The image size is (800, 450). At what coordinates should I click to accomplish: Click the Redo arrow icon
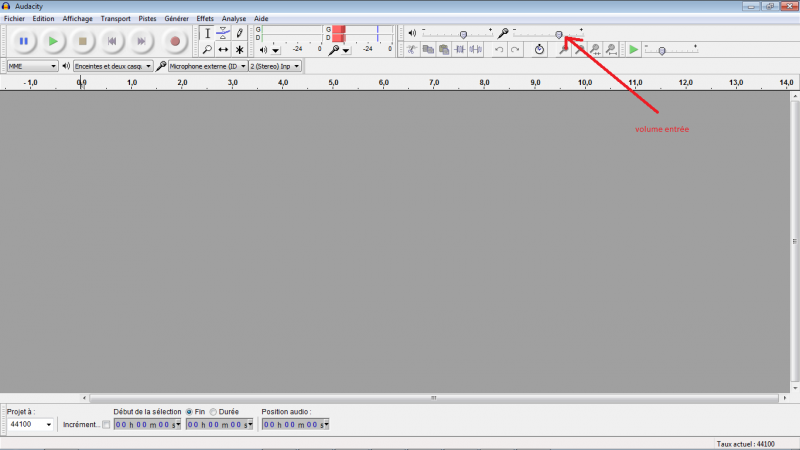click(515, 49)
